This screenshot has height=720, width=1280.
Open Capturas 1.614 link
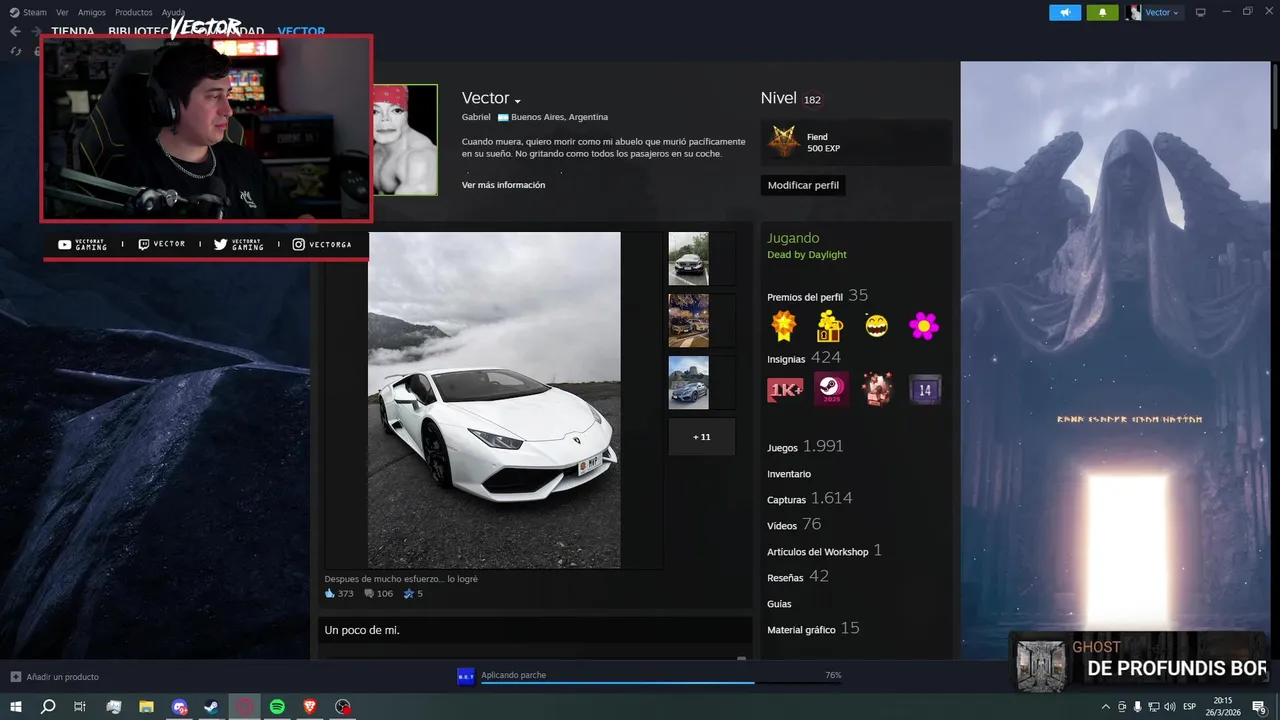point(809,499)
